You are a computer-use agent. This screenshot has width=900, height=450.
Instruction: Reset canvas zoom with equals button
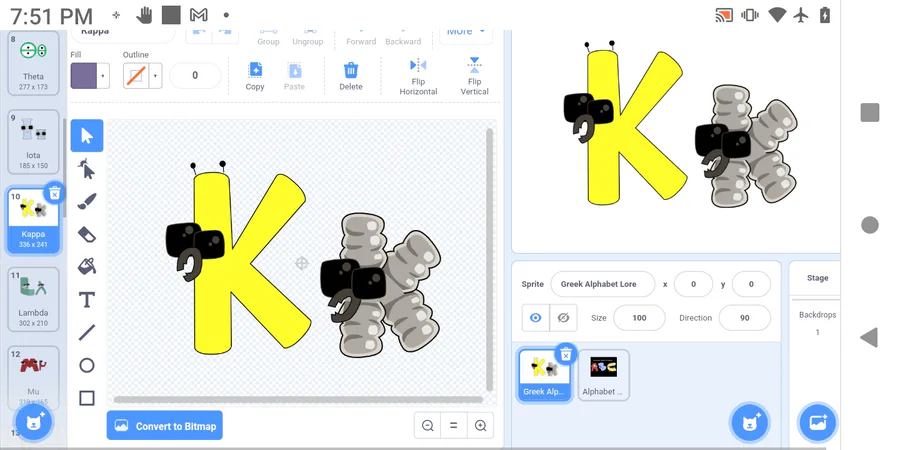[453, 425]
